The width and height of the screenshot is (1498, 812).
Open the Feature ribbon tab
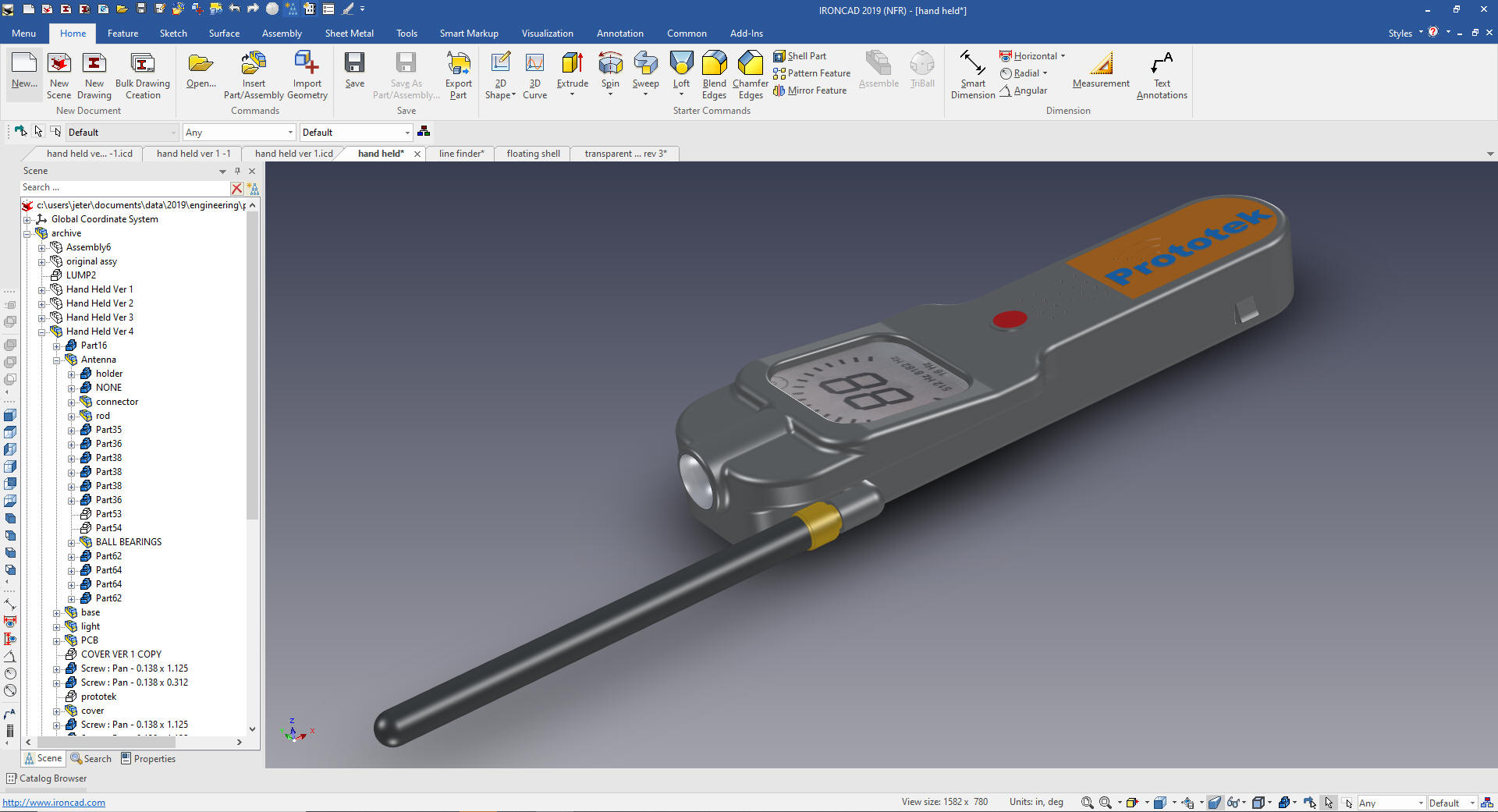coord(122,34)
